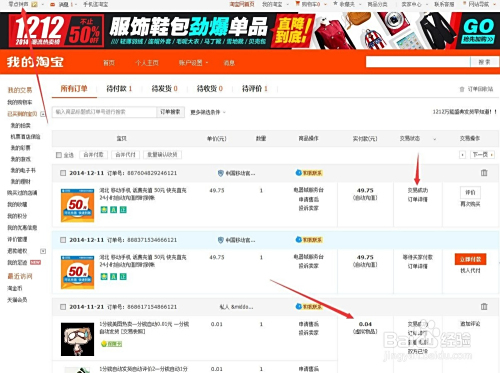
Task: Click the 和我联系 chat icon on order 888371534666121
Action: (x=309, y=240)
